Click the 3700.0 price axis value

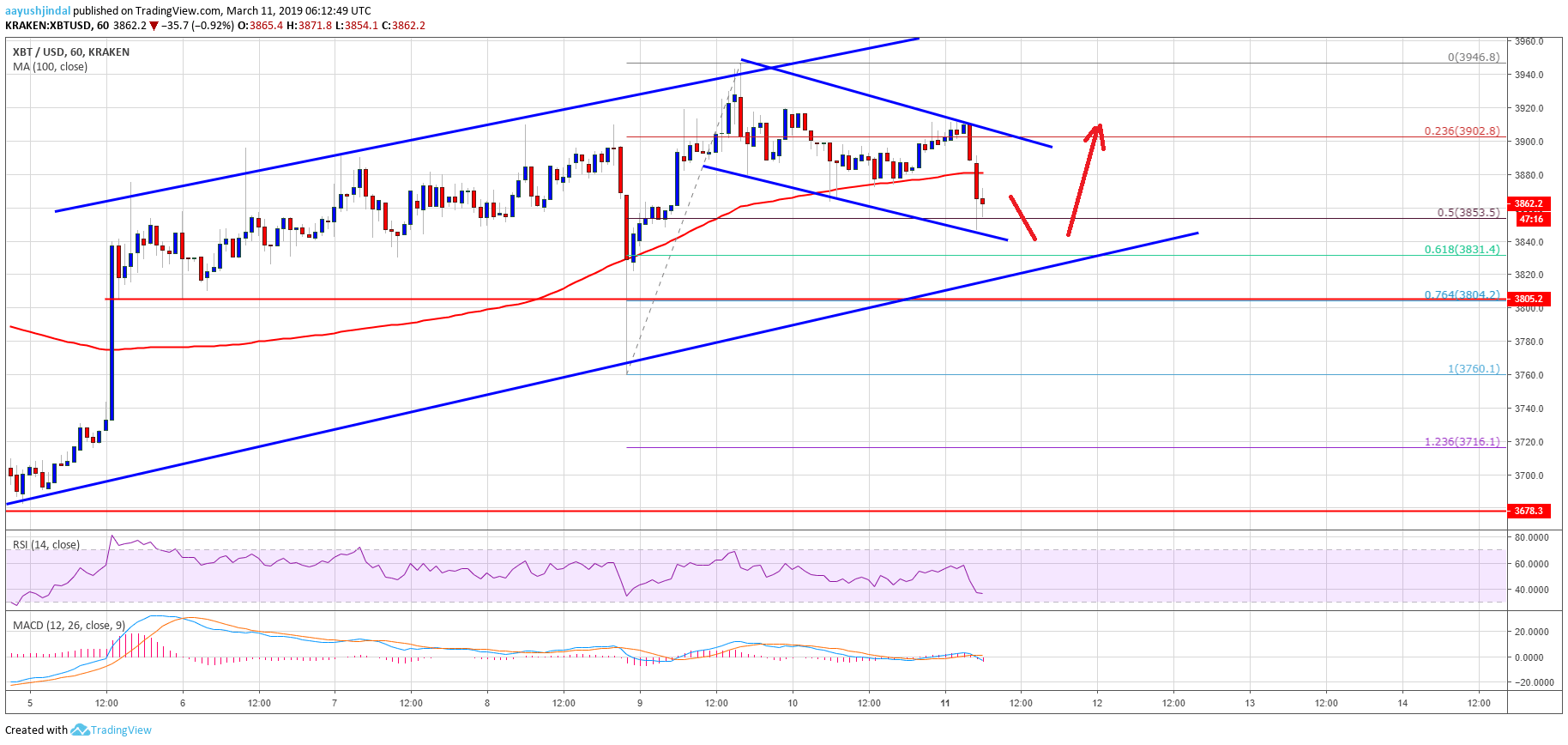tap(1529, 475)
